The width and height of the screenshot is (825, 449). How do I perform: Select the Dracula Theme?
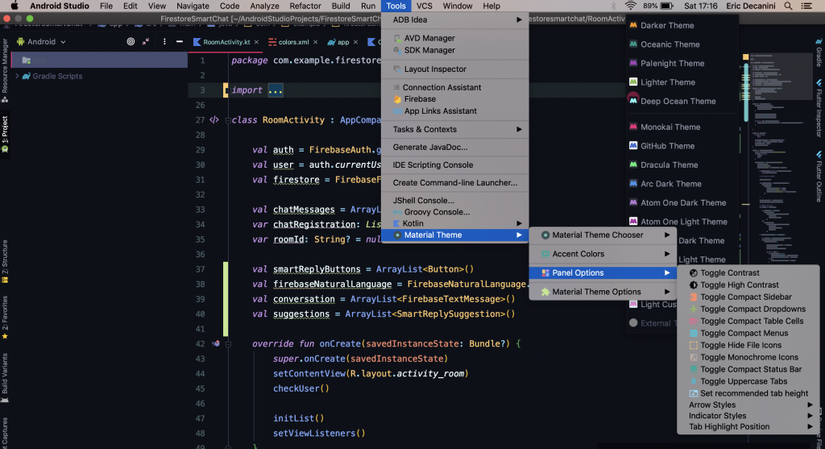pos(669,165)
